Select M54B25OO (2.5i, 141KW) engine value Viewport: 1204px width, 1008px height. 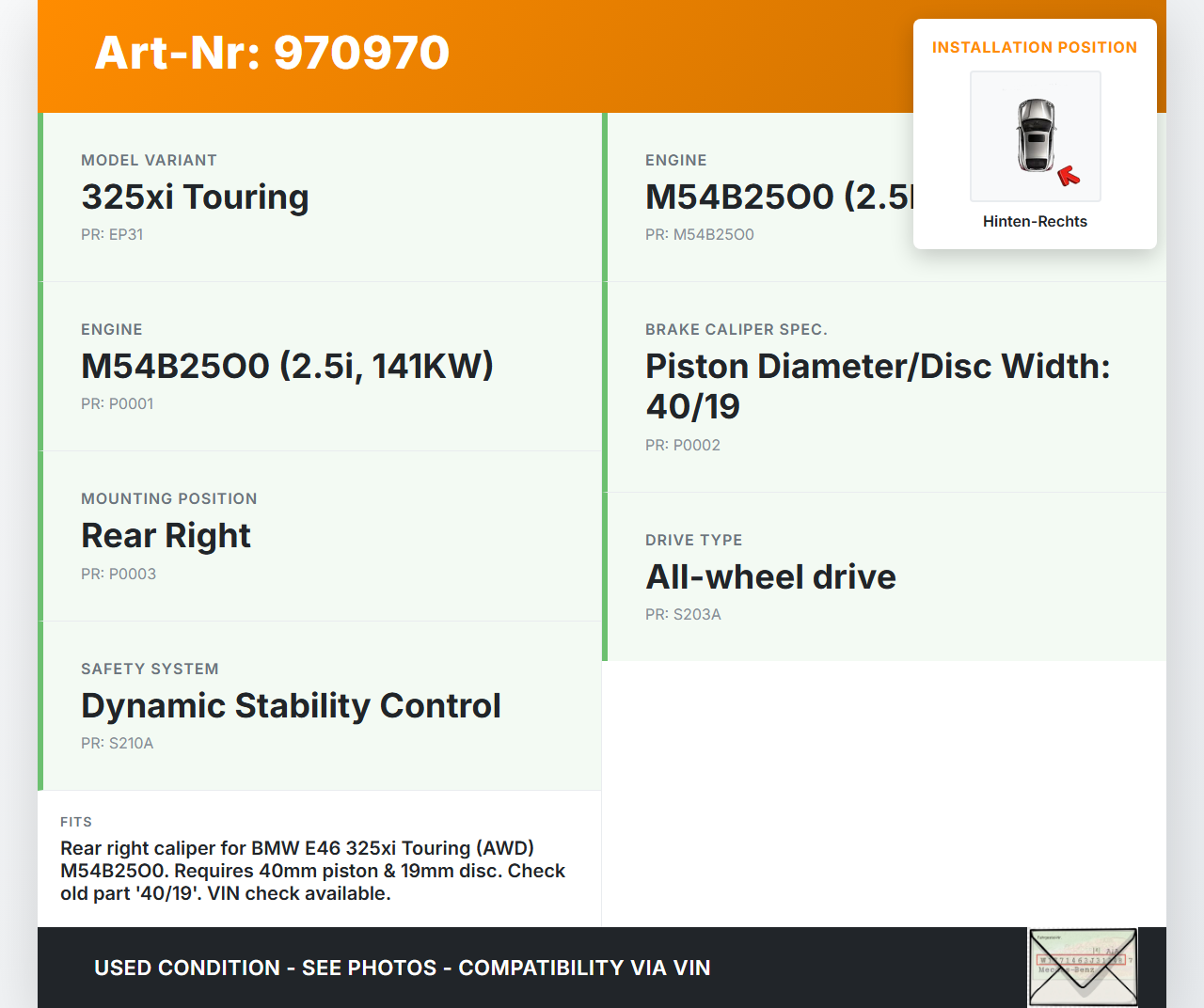287,367
